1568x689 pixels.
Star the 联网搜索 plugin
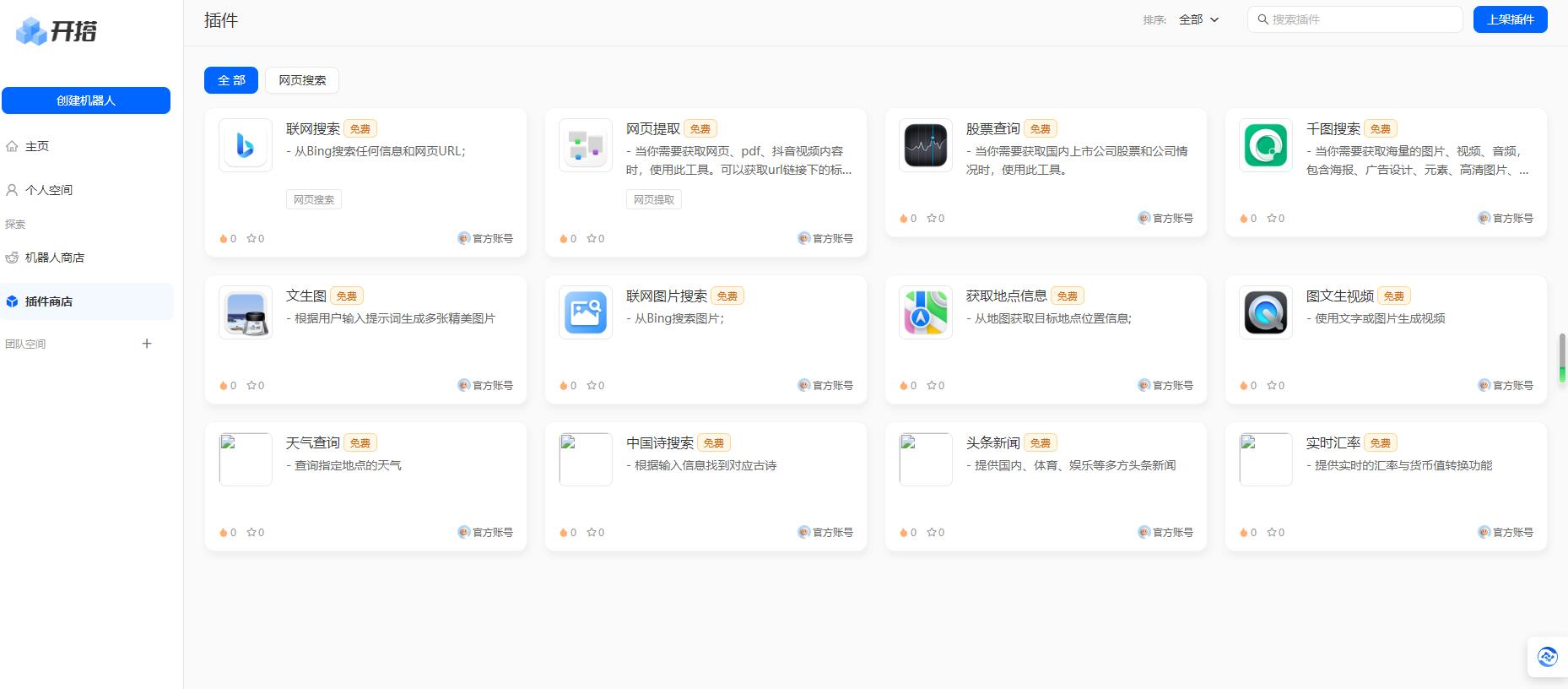tap(251, 239)
